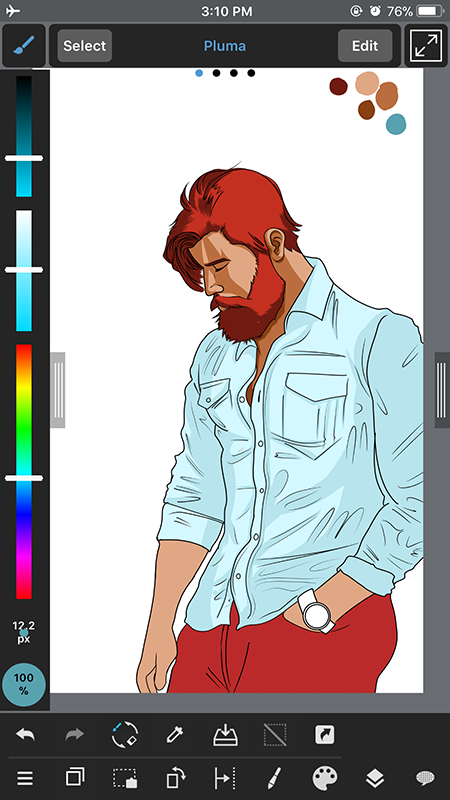The height and width of the screenshot is (800, 450).
Task: Open the pen brush settings
Action: [274, 778]
